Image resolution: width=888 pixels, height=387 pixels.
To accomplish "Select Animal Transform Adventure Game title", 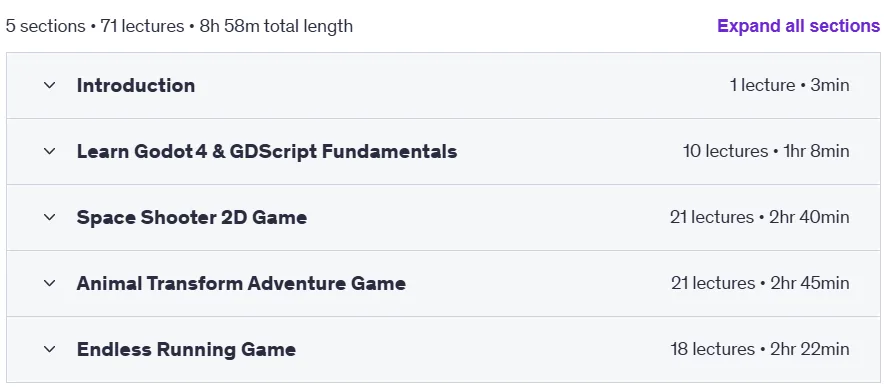I will [x=241, y=283].
